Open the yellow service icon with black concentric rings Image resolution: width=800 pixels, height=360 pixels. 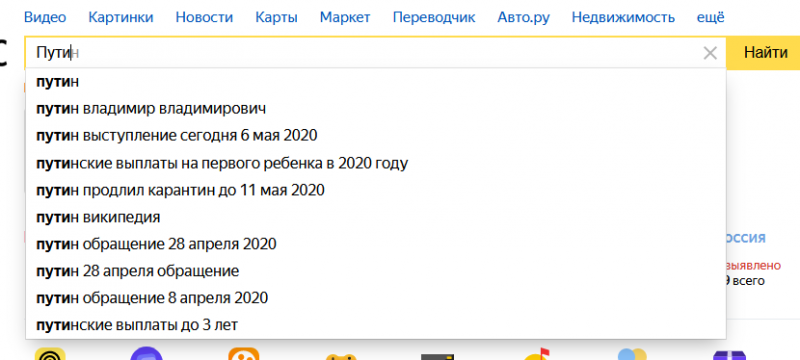pyautogui.click(x=50, y=354)
